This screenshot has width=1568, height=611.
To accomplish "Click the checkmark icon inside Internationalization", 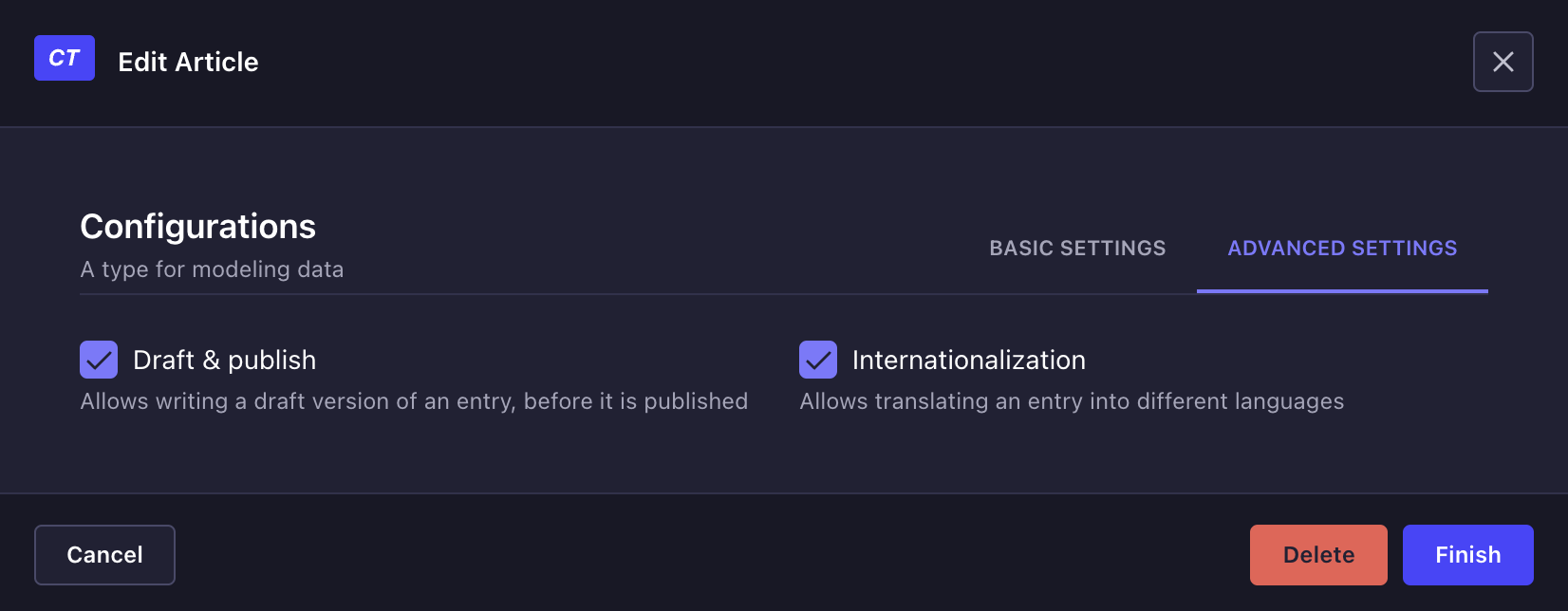I will click(x=818, y=360).
